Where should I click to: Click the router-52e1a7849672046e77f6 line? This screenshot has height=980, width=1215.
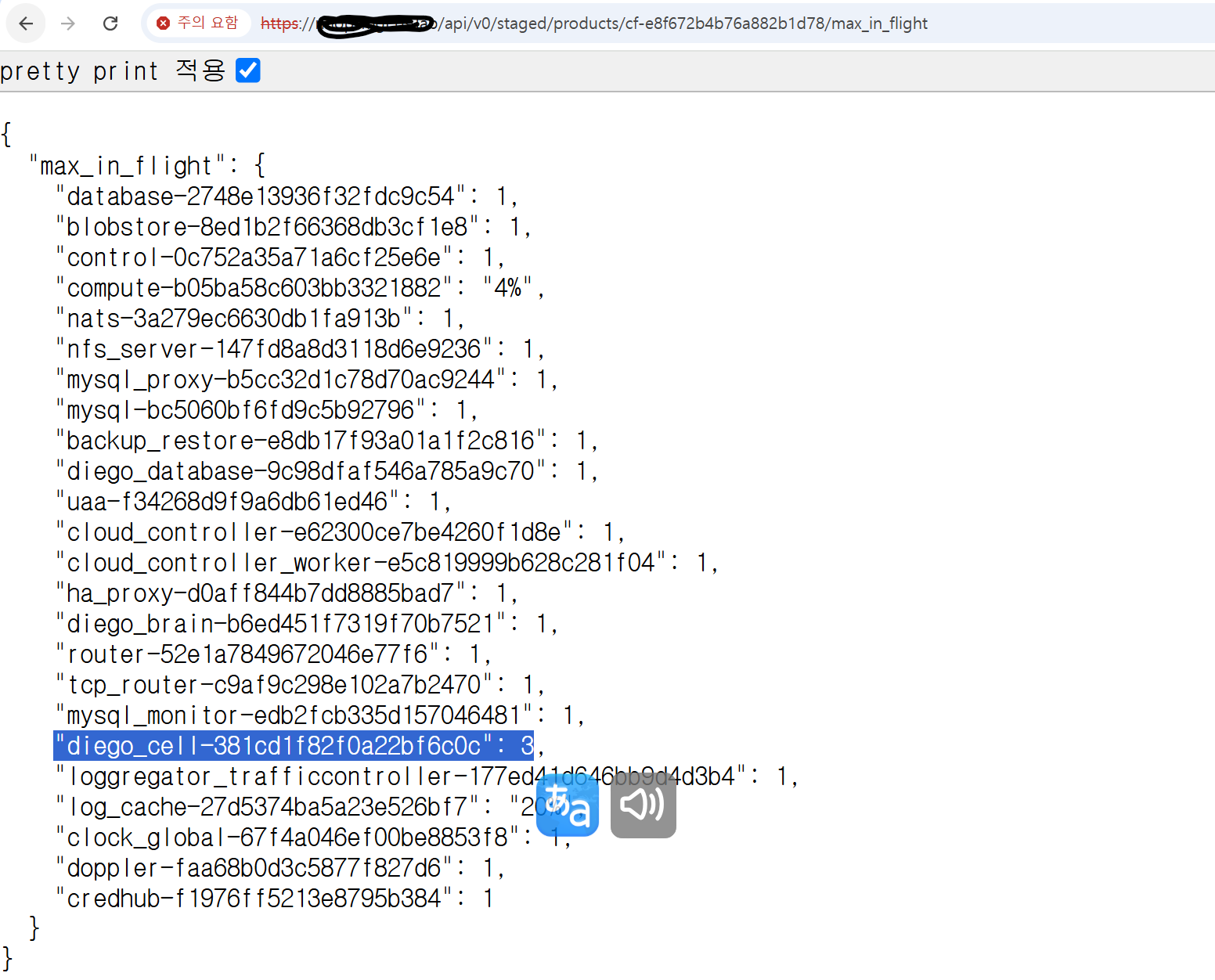[x=273, y=654]
